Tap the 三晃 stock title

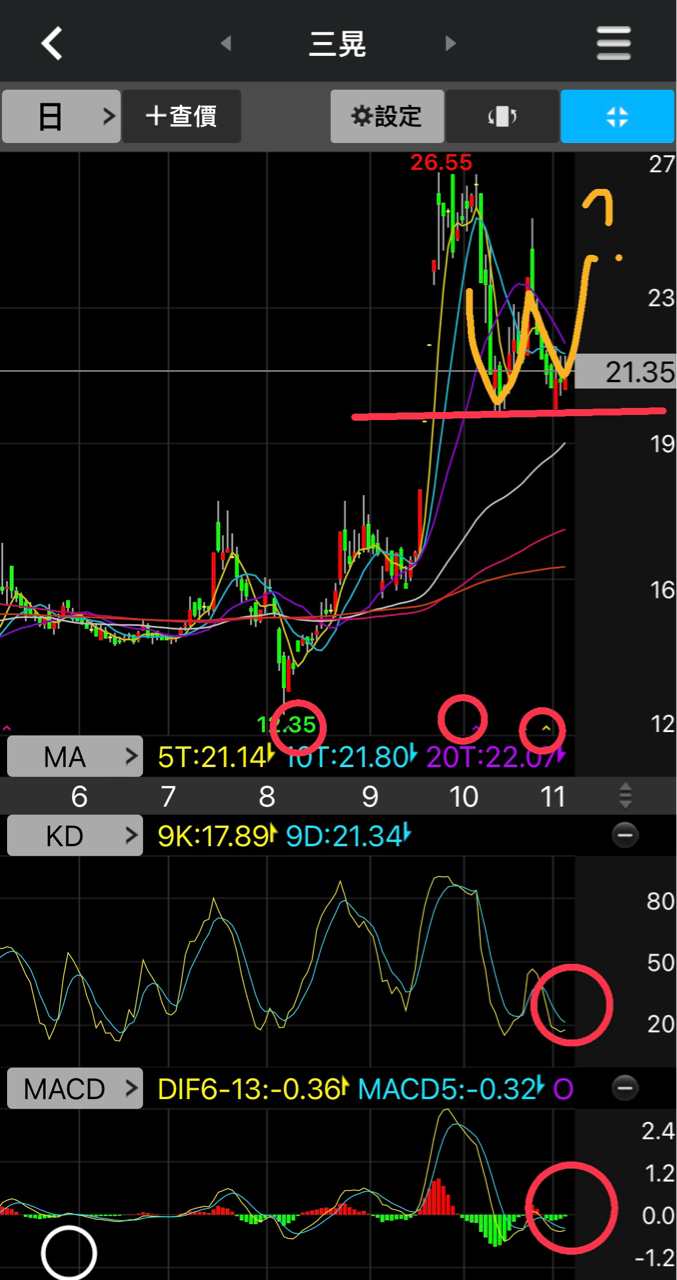(337, 44)
